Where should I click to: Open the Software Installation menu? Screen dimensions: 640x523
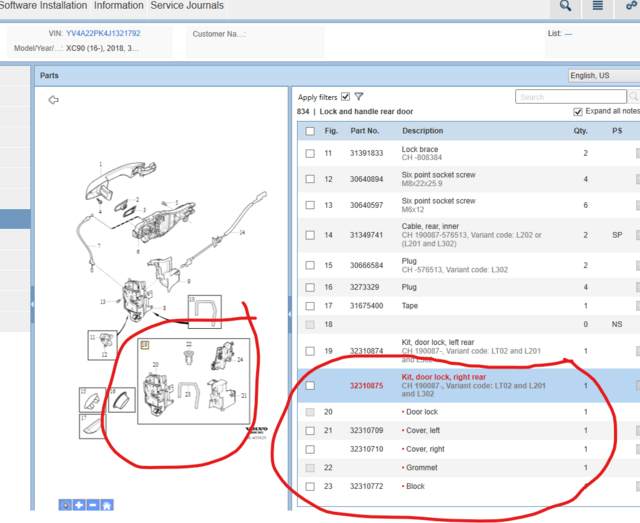tap(43, 6)
